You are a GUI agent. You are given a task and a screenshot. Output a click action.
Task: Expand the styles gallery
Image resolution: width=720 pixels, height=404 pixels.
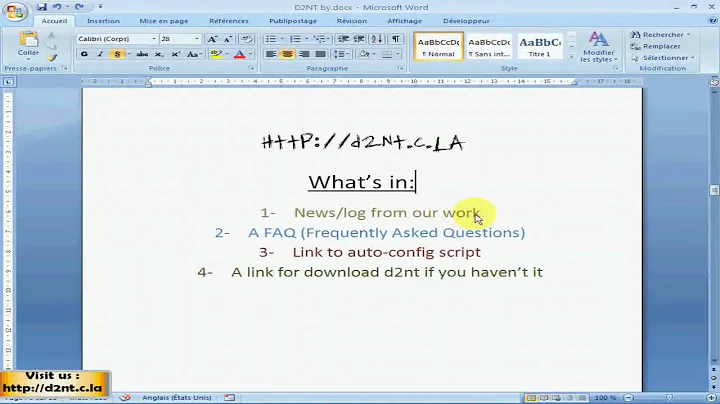[571, 56]
